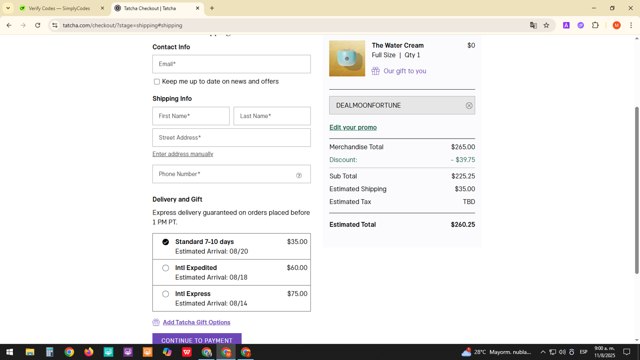Open the tab search dropdown arrow

[x=8, y=8]
